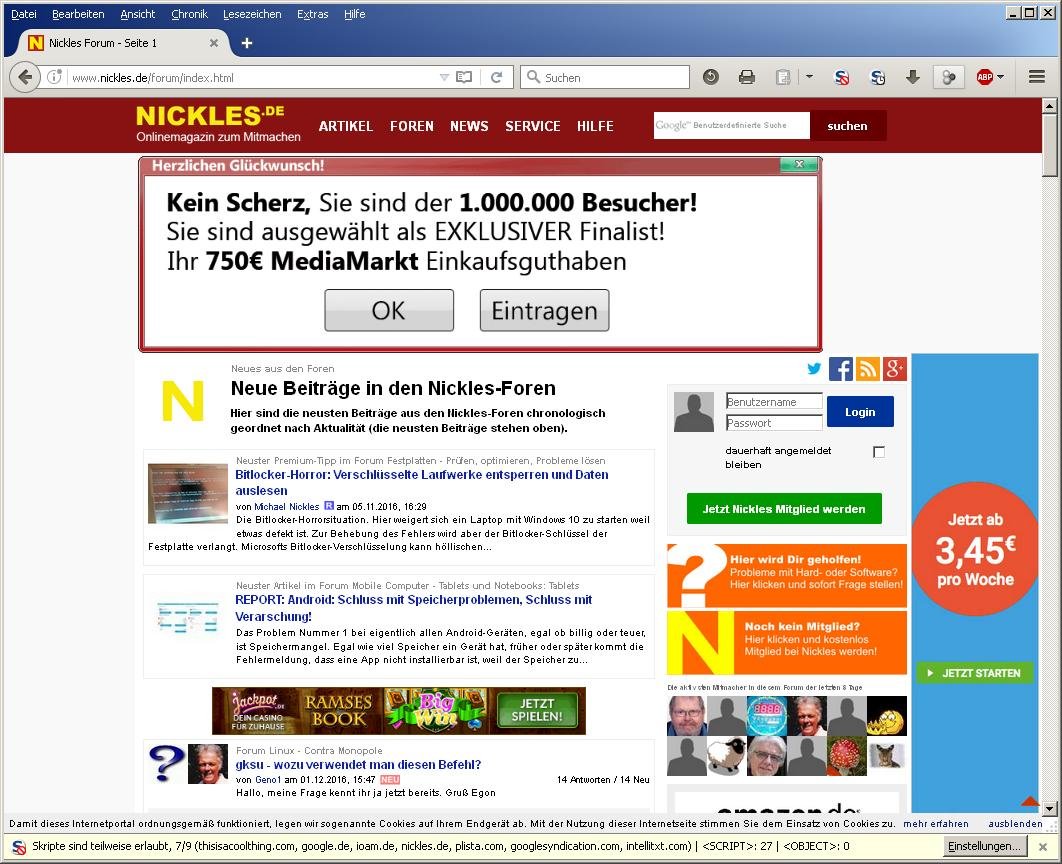1062x864 pixels.
Task: Expand the dropdown arrow beside the clipboard icon
Action: pos(809,77)
